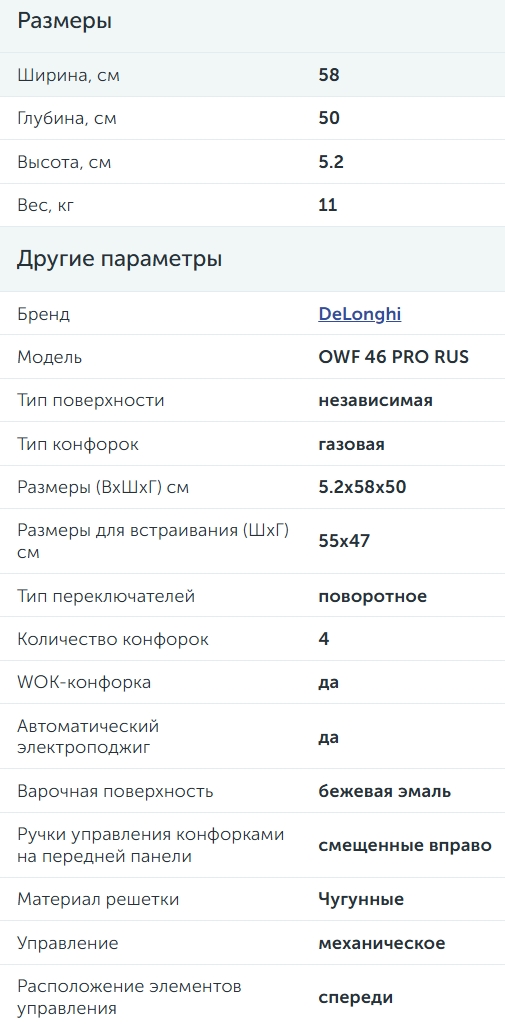Click the Количество конфорок value 4

tap(324, 639)
